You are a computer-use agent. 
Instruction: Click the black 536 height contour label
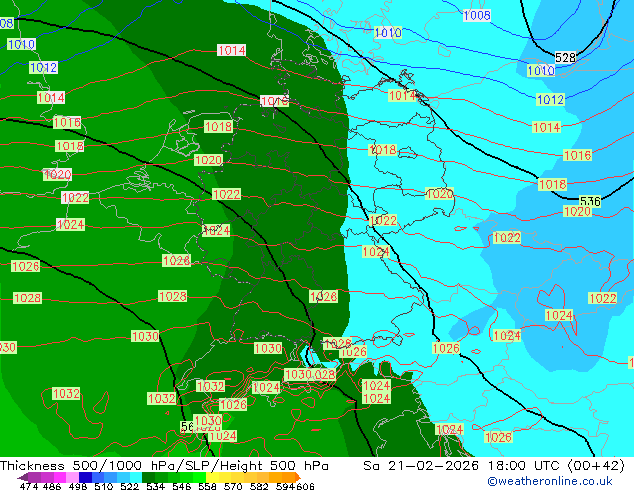point(590,201)
